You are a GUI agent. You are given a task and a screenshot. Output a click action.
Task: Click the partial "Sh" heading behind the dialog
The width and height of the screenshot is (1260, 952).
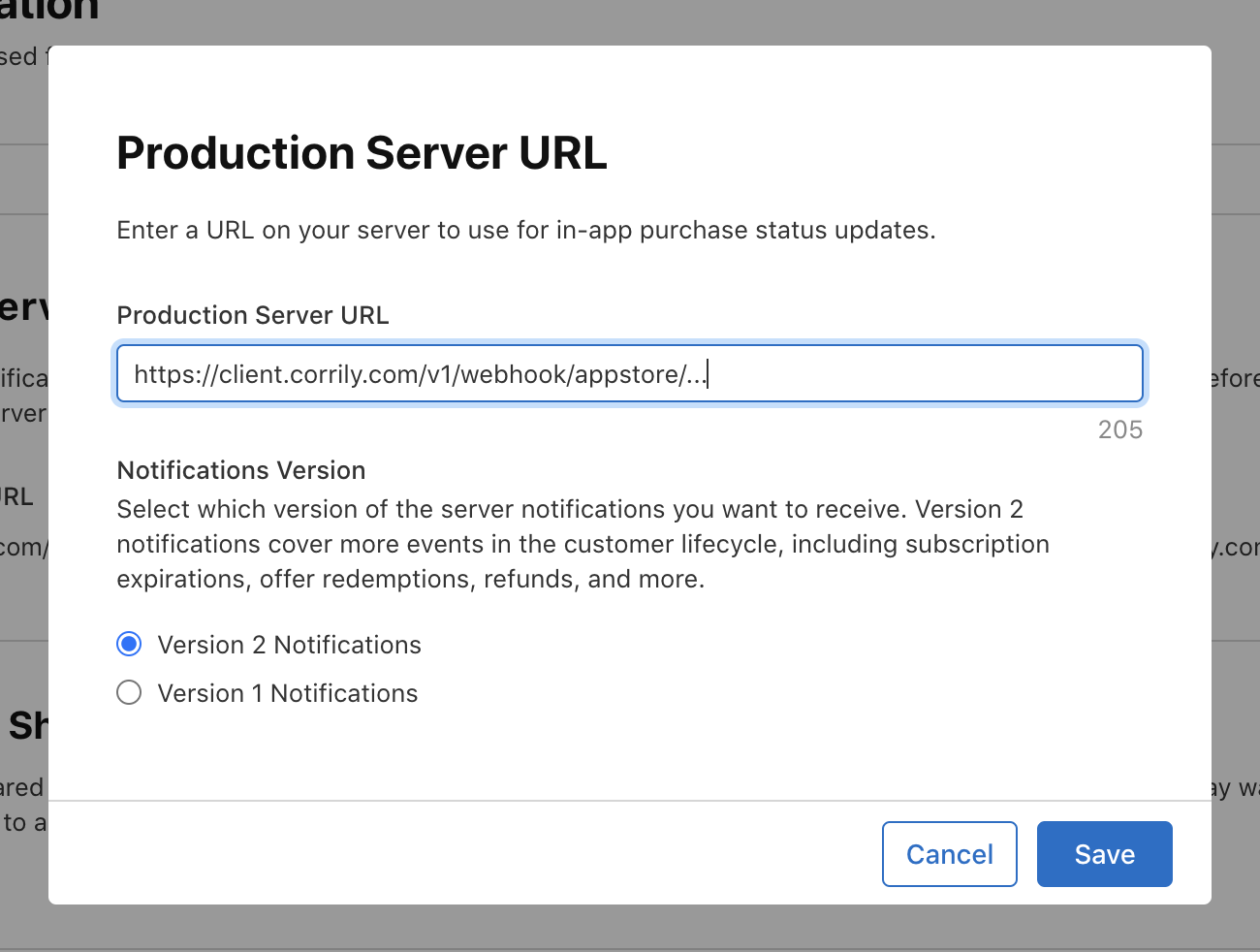click(x=26, y=725)
